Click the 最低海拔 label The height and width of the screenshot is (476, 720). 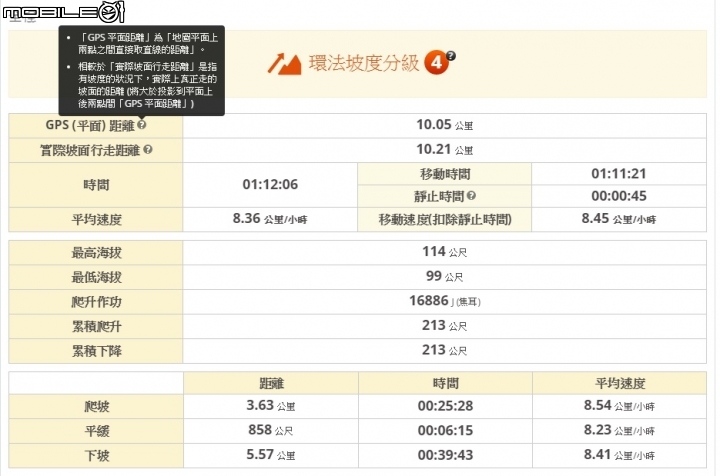[96, 277]
